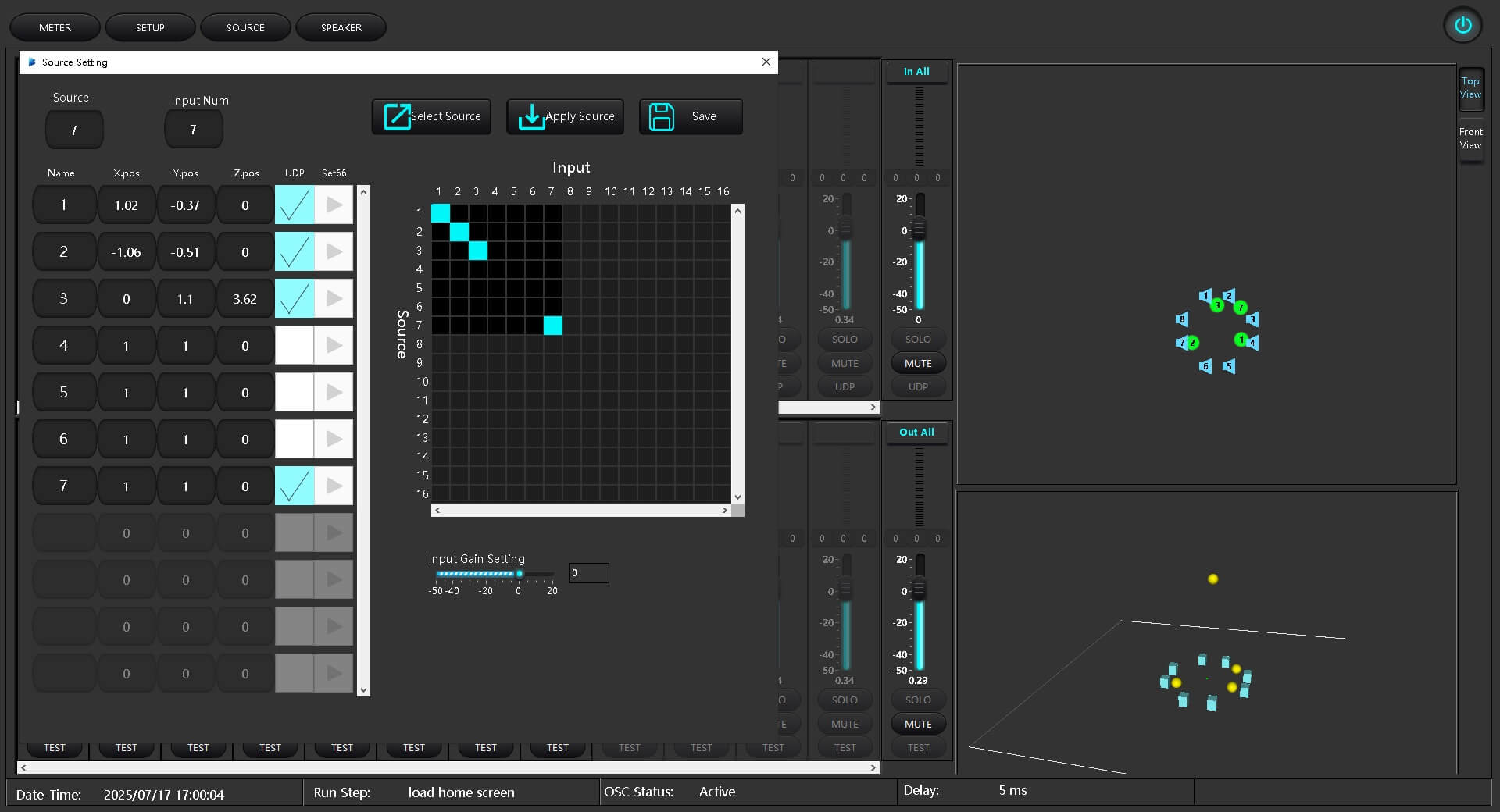Click the UDP button below the In All fader
The image size is (1500, 812).
tap(917, 386)
